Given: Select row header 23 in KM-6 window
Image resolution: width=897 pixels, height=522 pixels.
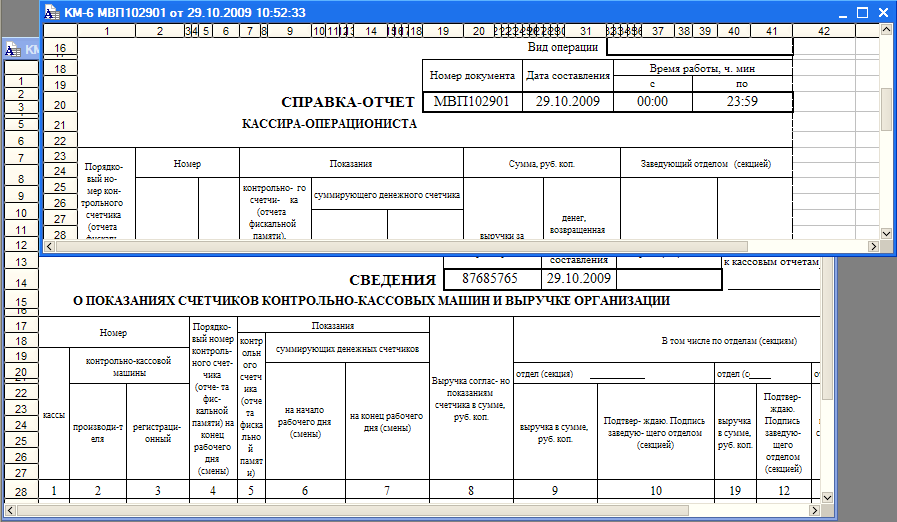Looking at the screenshot, I should pyautogui.click(x=60, y=156).
